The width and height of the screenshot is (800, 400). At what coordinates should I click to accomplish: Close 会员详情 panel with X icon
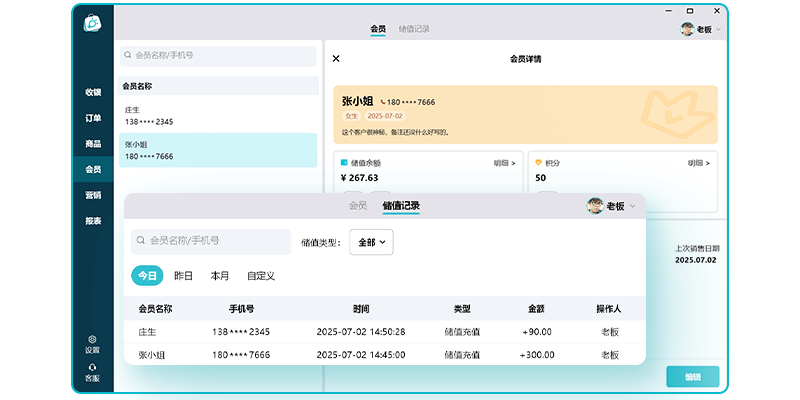click(x=336, y=59)
